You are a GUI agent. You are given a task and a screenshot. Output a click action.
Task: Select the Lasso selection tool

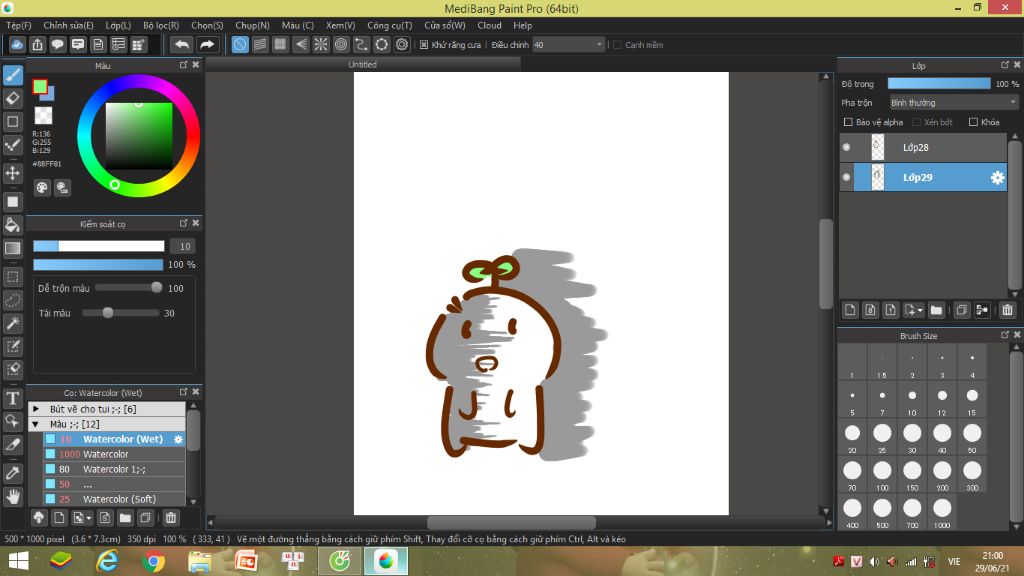(x=13, y=300)
